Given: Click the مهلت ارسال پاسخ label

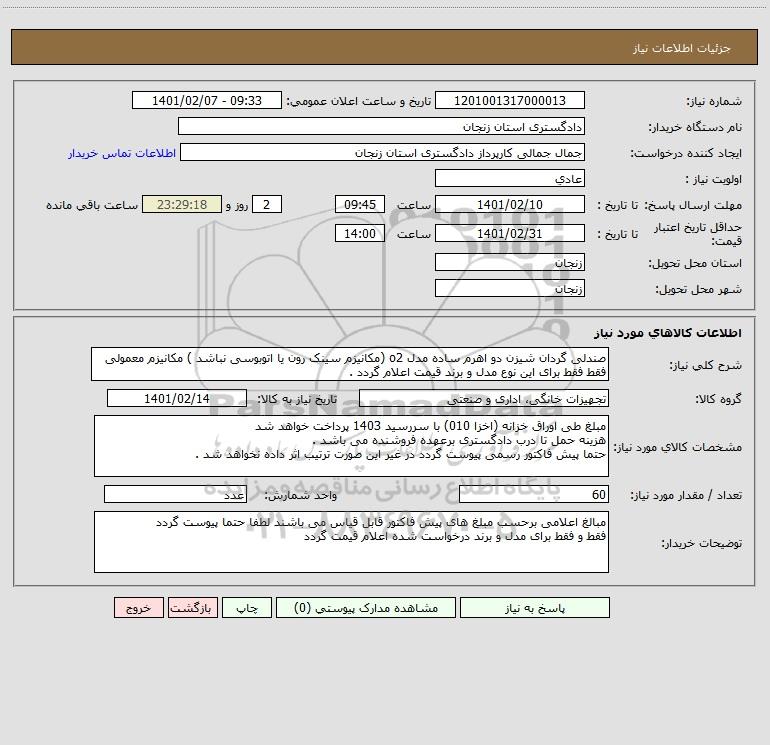Looking at the screenshot, I should [x=693, y=205].
